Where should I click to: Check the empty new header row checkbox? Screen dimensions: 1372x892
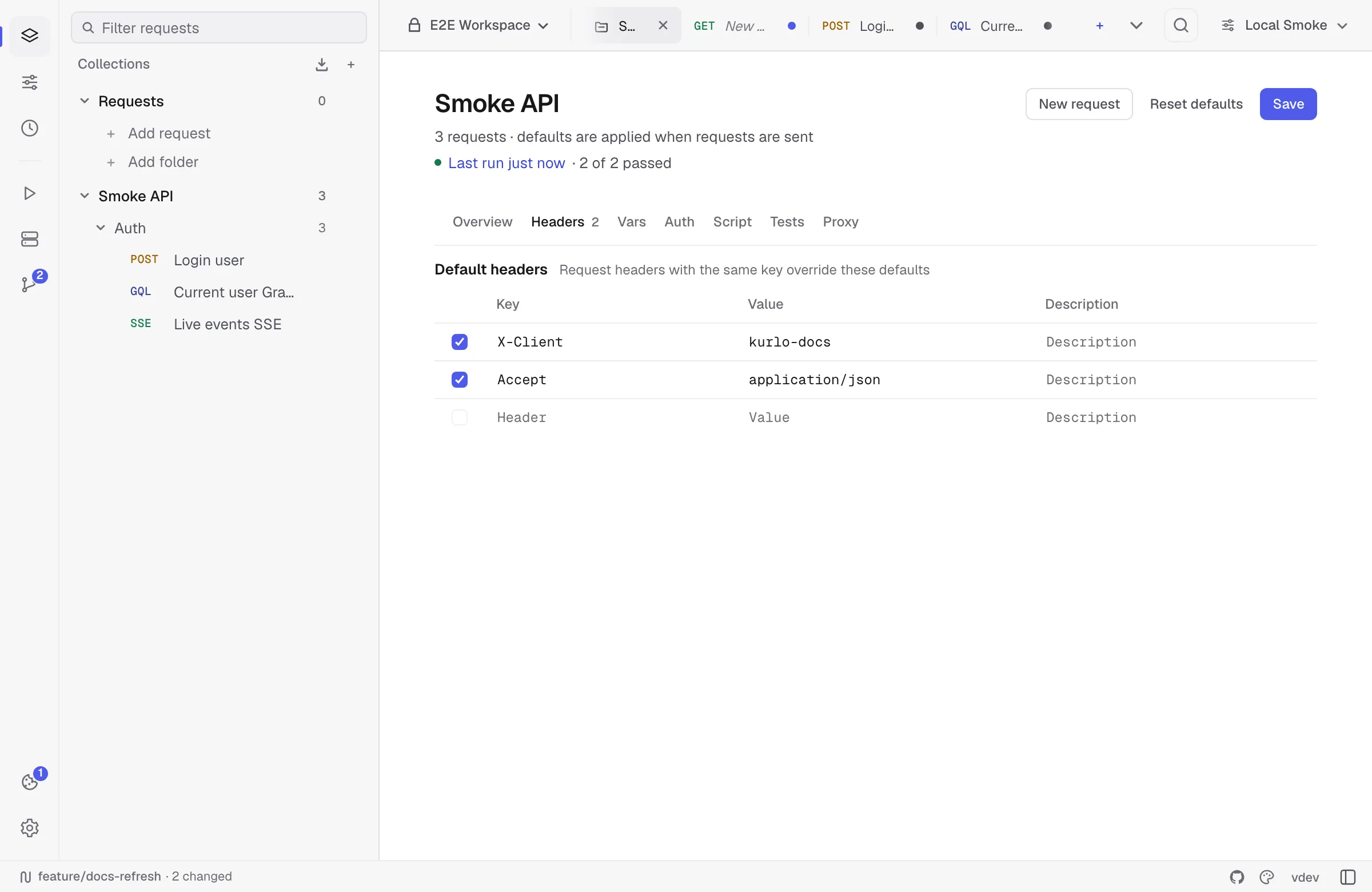[x=460, y=417]
